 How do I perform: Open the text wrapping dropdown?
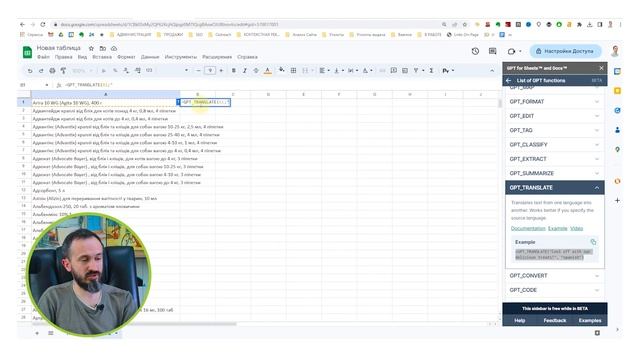(x=353, y=71)
